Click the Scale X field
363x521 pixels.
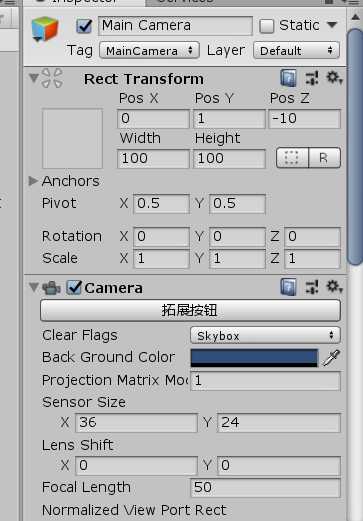(161, 259)
